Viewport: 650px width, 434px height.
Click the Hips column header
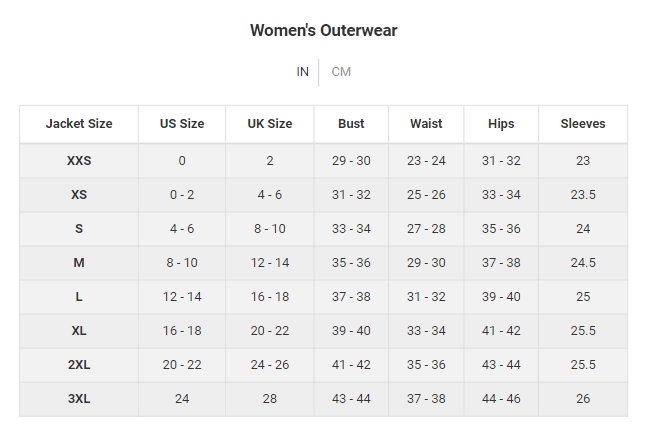(501, 124)
